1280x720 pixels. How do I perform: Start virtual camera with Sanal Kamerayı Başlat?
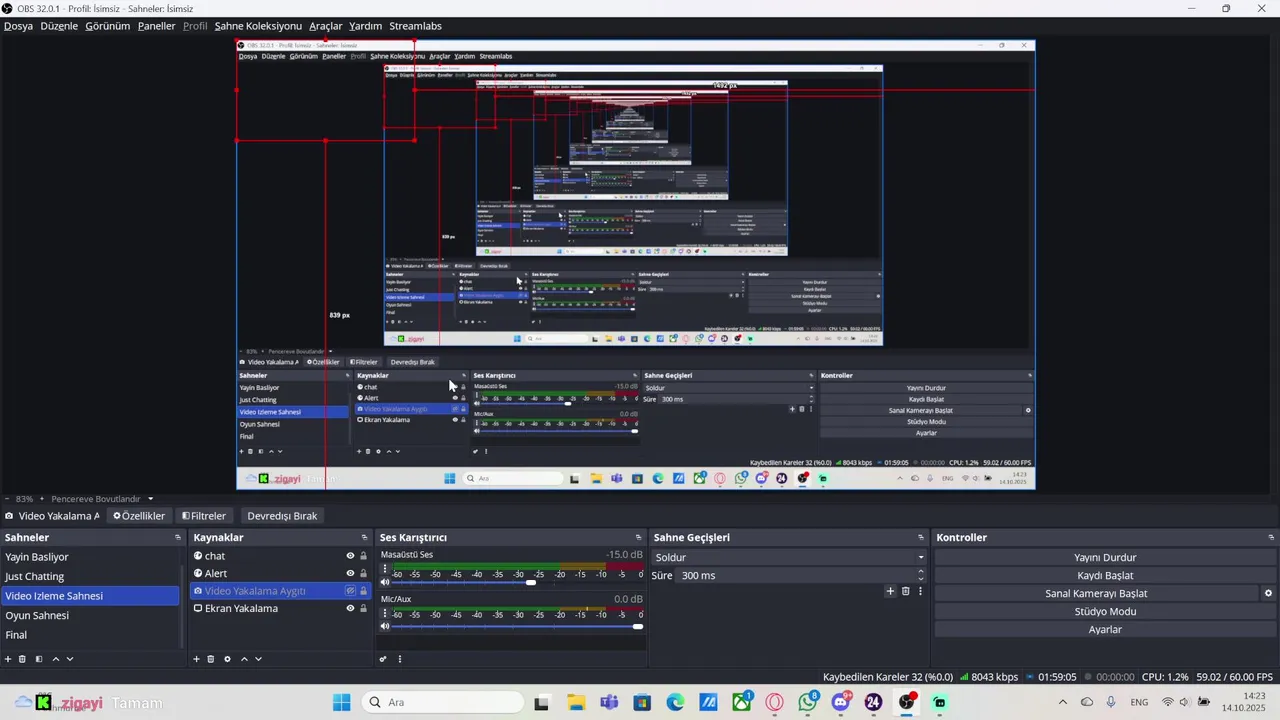[1096, 593]
